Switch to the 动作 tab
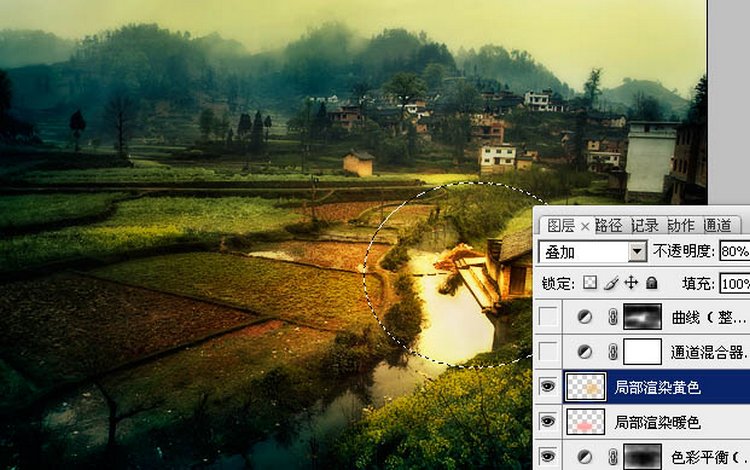The width and height of the screenshot is (750, 470). click(x=682, y=225)
